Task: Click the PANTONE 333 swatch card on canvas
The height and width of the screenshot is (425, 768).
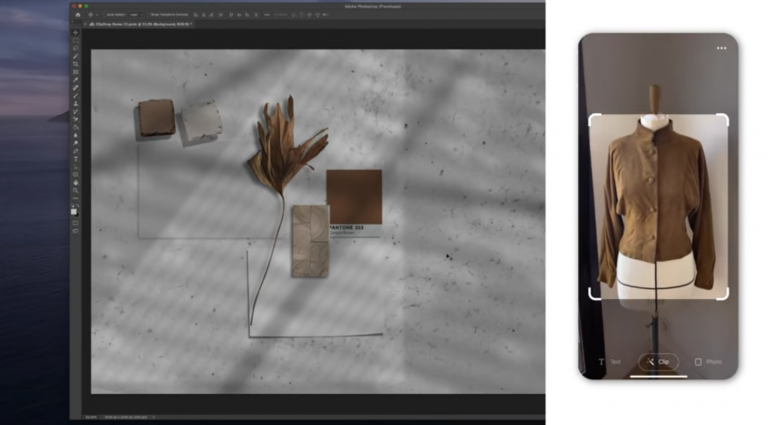Action: click(354, 203)
